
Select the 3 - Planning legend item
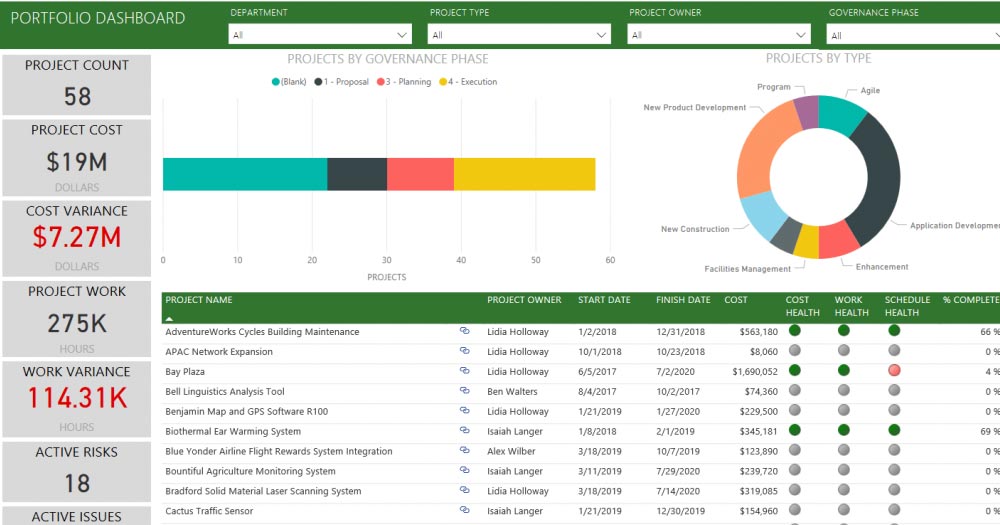point(404,82)
